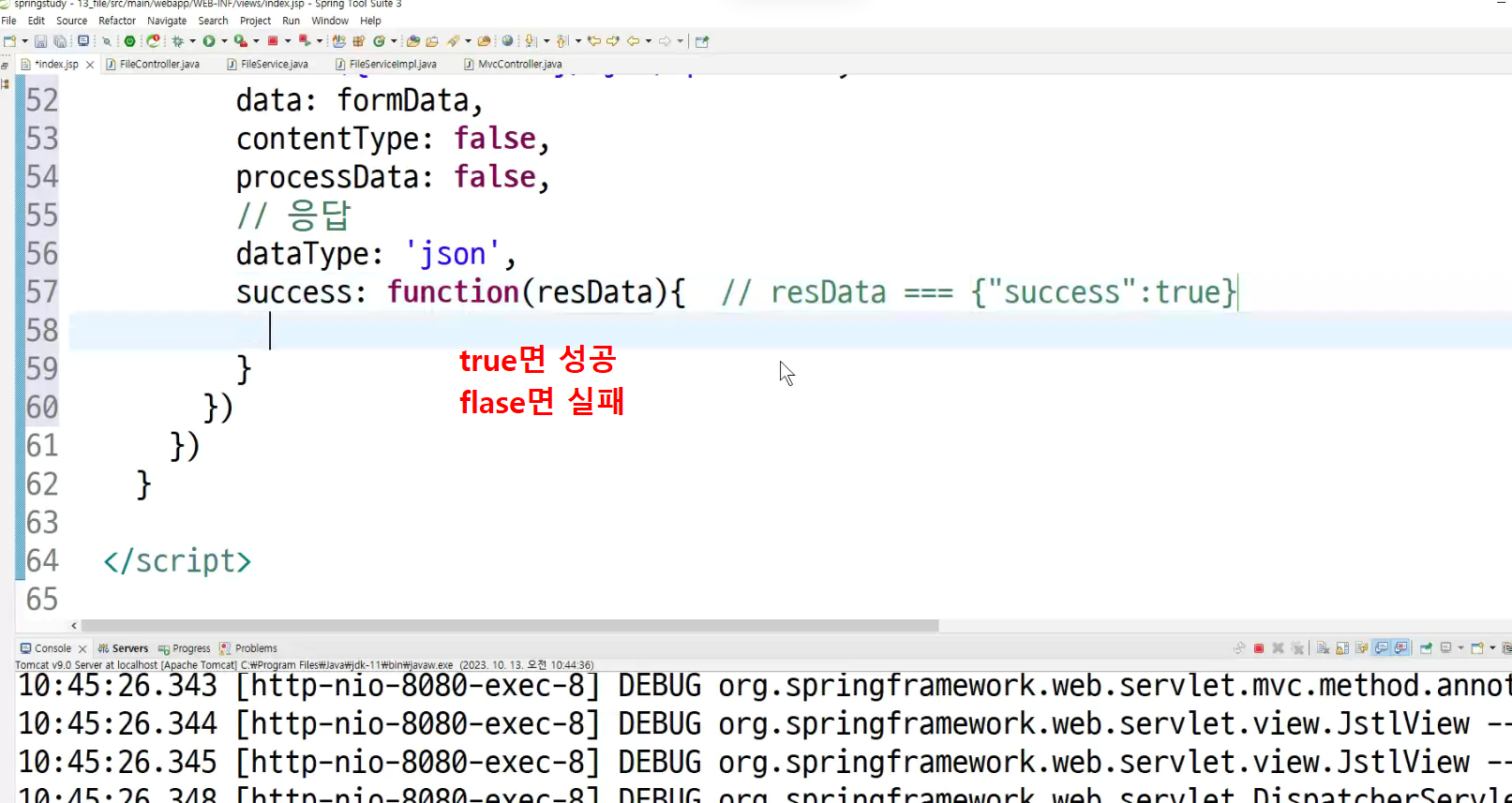Click the red Stop icon in main toolbar
1512x803 pixels.
(273, 41)
